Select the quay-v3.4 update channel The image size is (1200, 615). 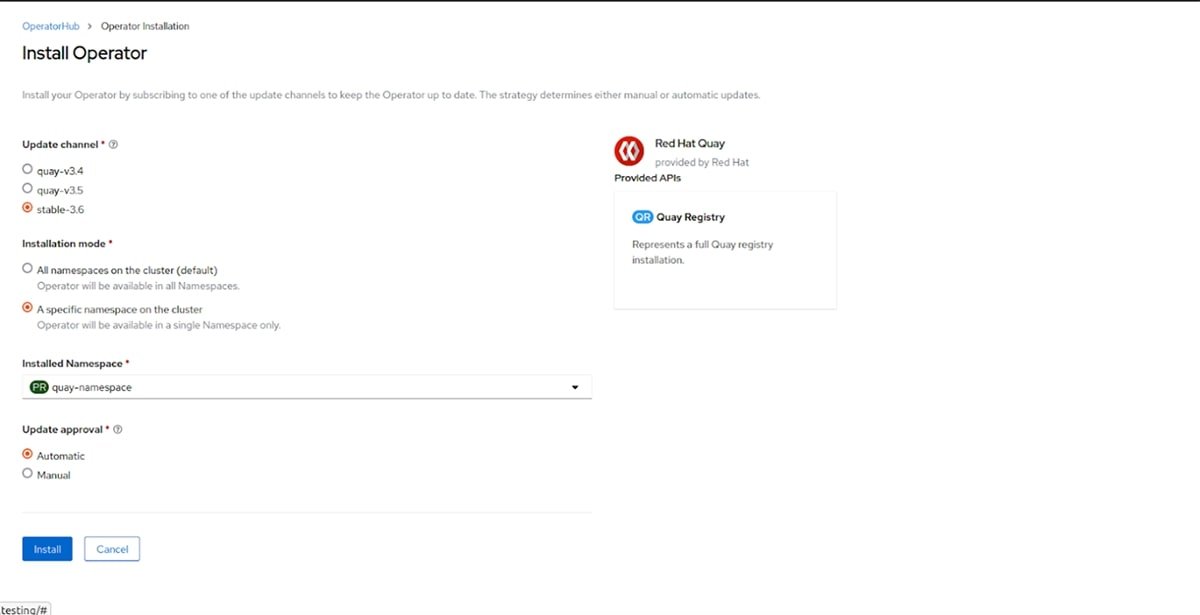tap(27, 168)
